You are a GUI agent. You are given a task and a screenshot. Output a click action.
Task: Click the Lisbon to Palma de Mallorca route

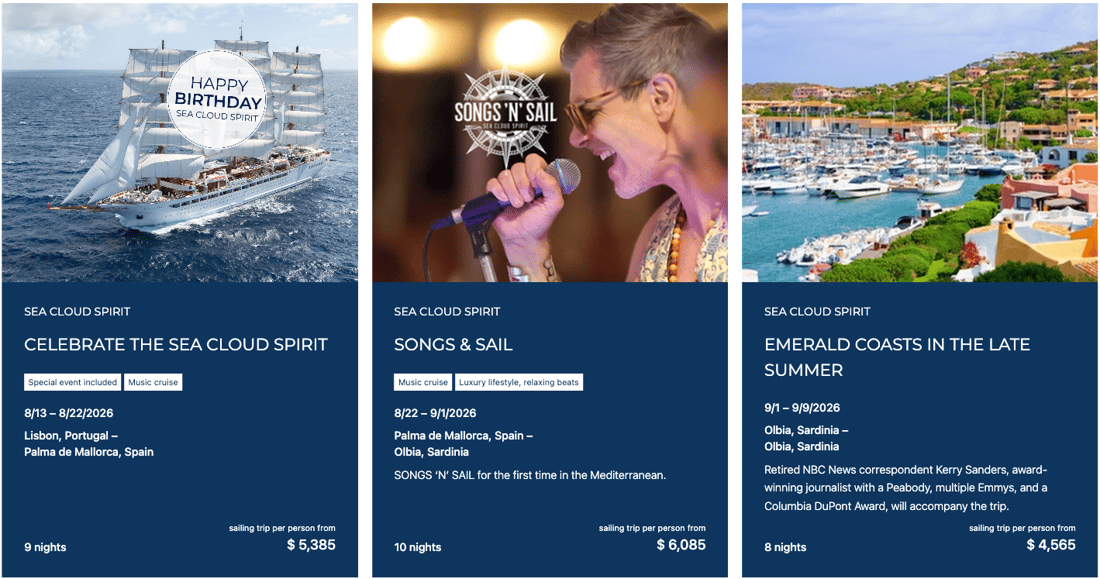[x=89, y=444]
